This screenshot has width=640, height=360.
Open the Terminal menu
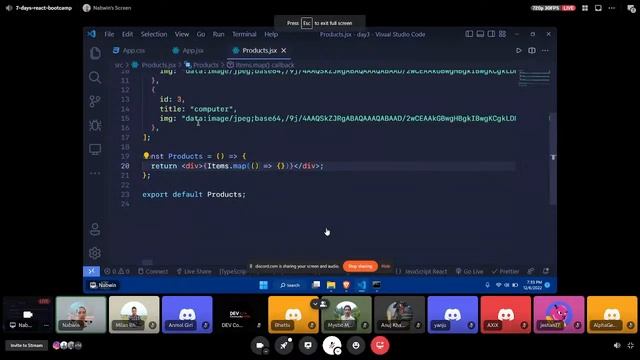[x=244, y=34]
